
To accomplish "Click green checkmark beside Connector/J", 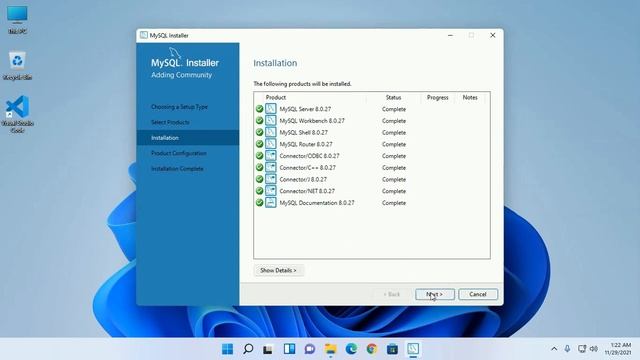I will click(259, 179).
